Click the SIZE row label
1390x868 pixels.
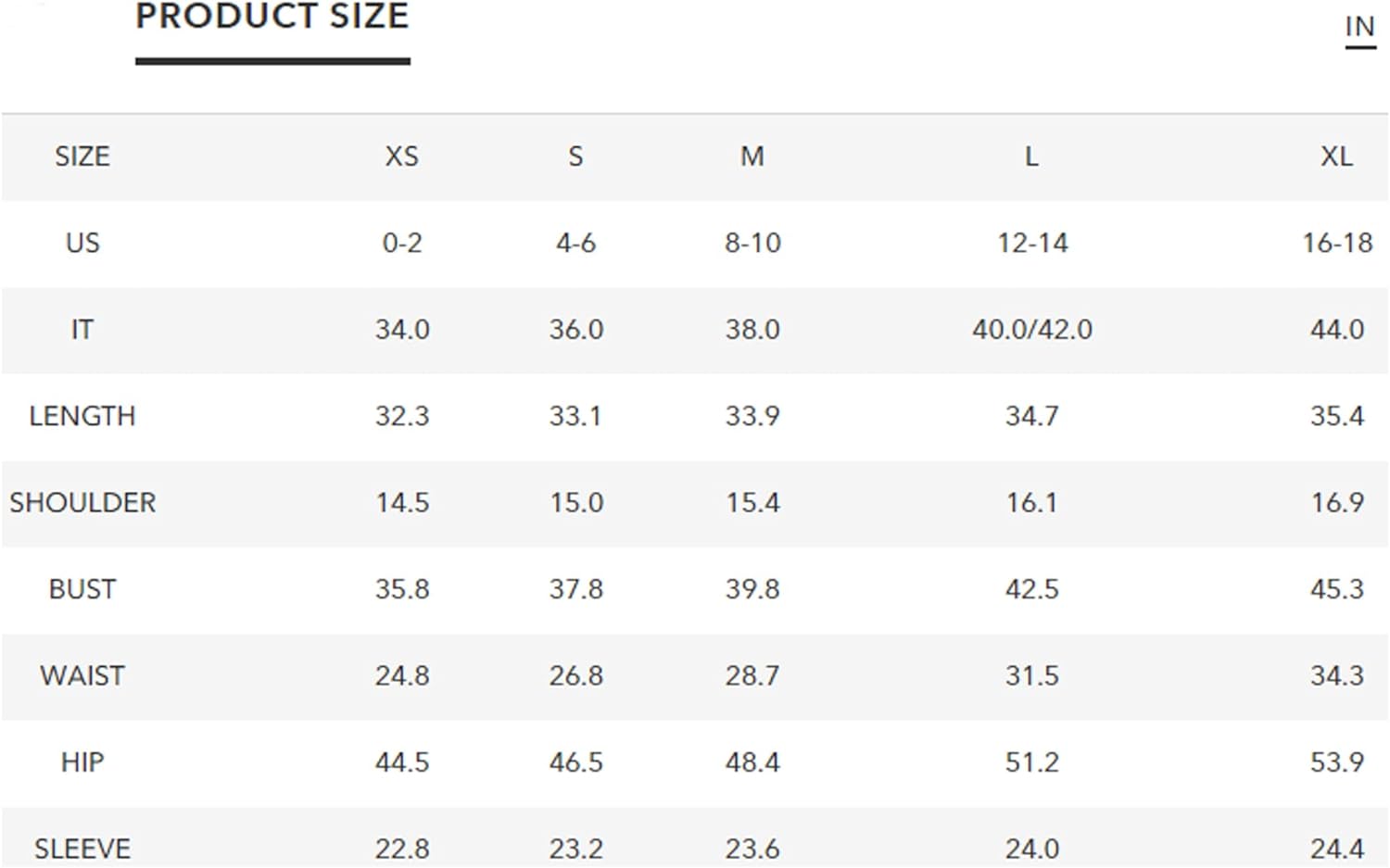click(82, 157)
